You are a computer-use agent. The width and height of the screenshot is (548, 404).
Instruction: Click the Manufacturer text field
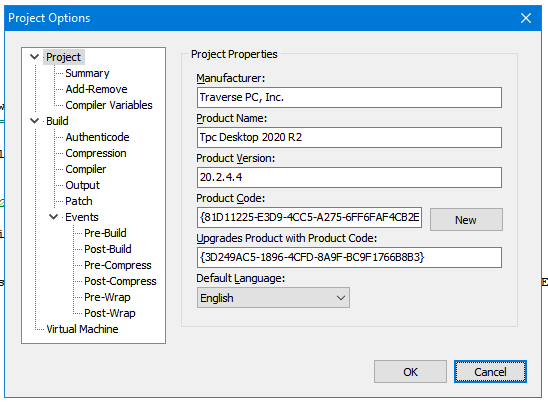coord(349,98)
